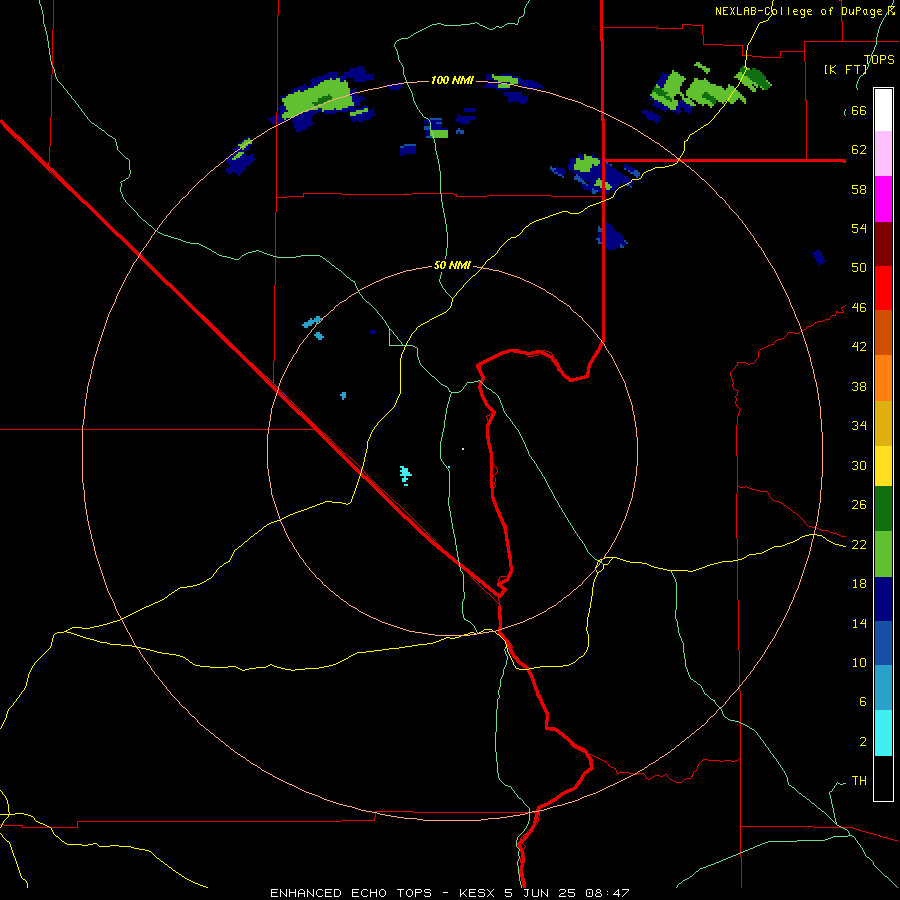
Task: Click the 30 legend value
Action: pos(859,465)
